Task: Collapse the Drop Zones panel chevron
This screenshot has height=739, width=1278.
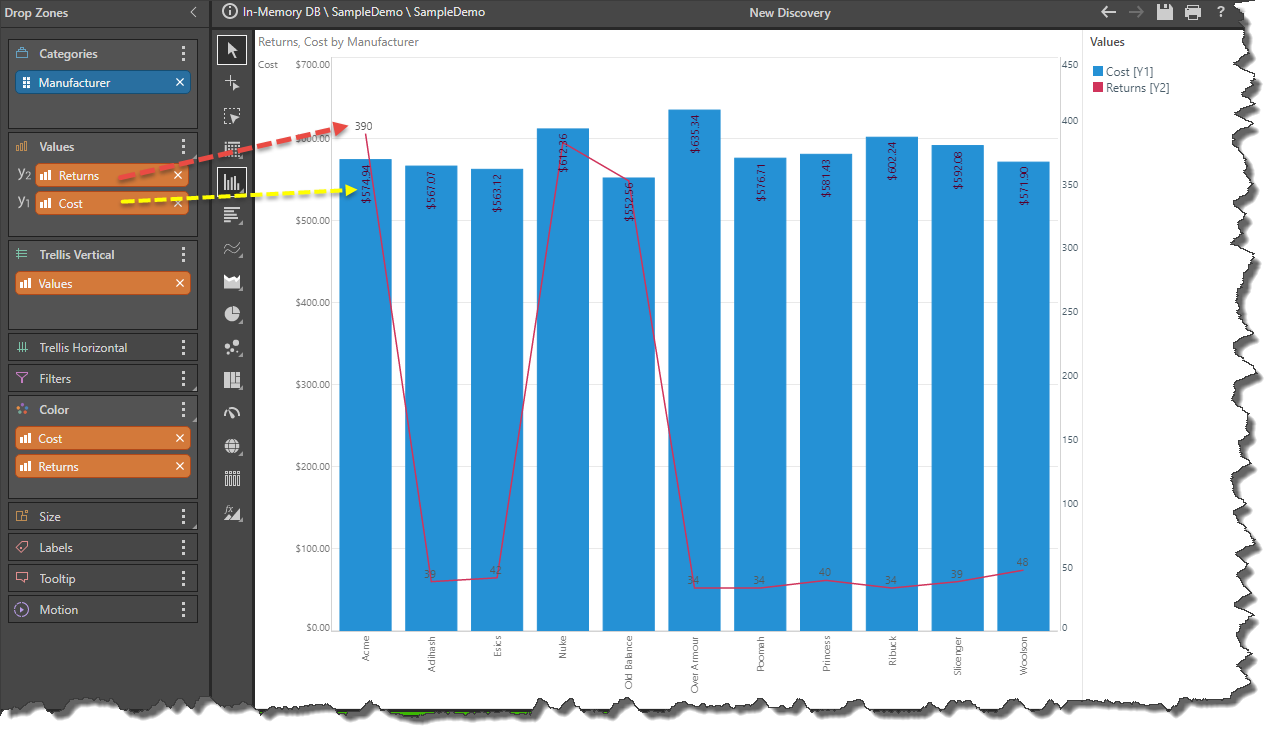Action: (x=193, y=12)
